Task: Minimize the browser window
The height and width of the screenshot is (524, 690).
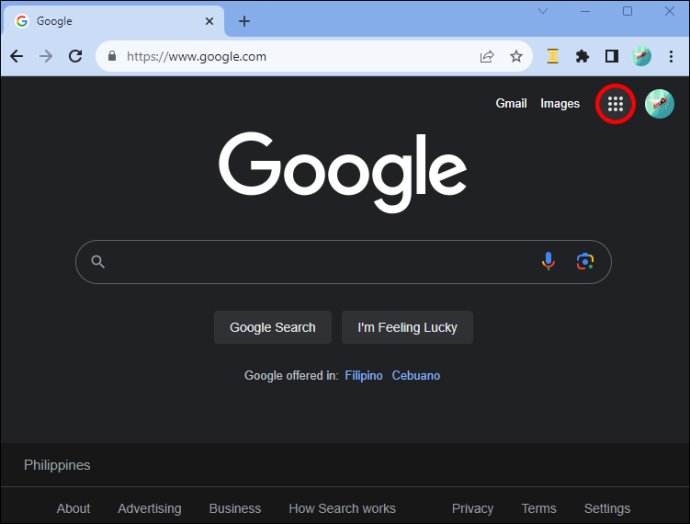Action: click(x=585, y=11)
